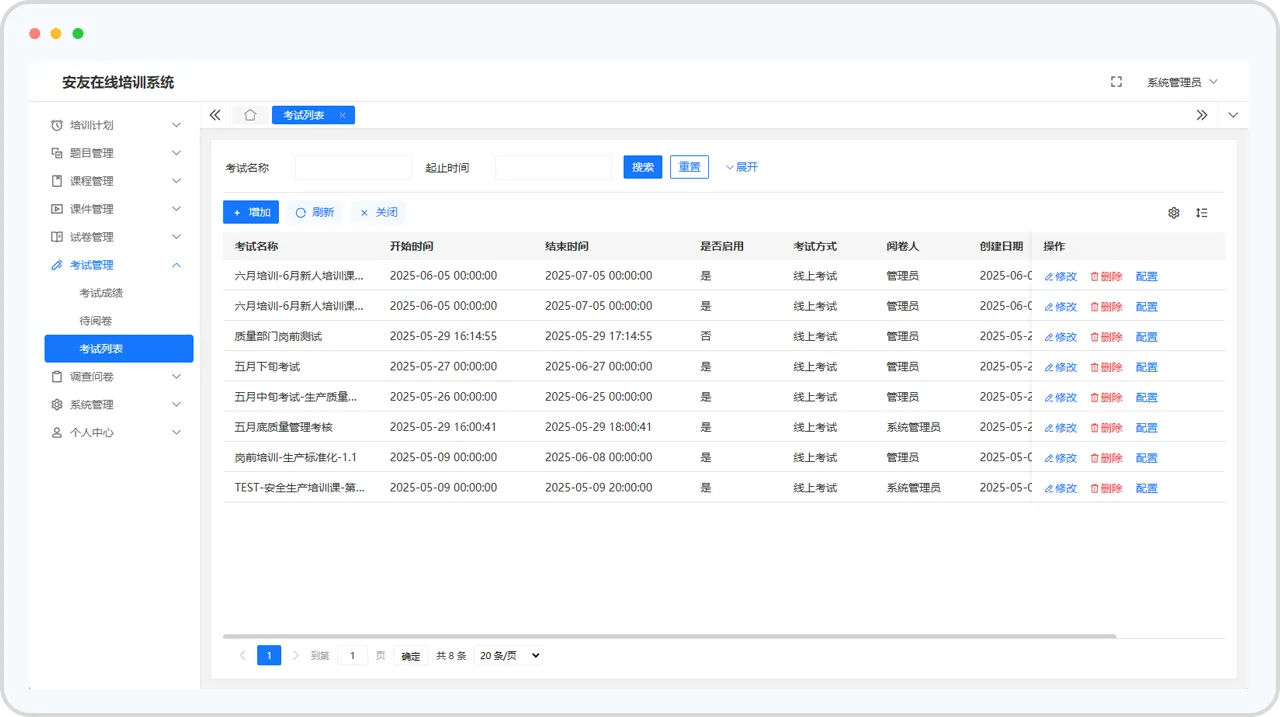The image size is (1280, 717).
Task: Expand the 课程管理 menu chevron
Action: (177, 181)
